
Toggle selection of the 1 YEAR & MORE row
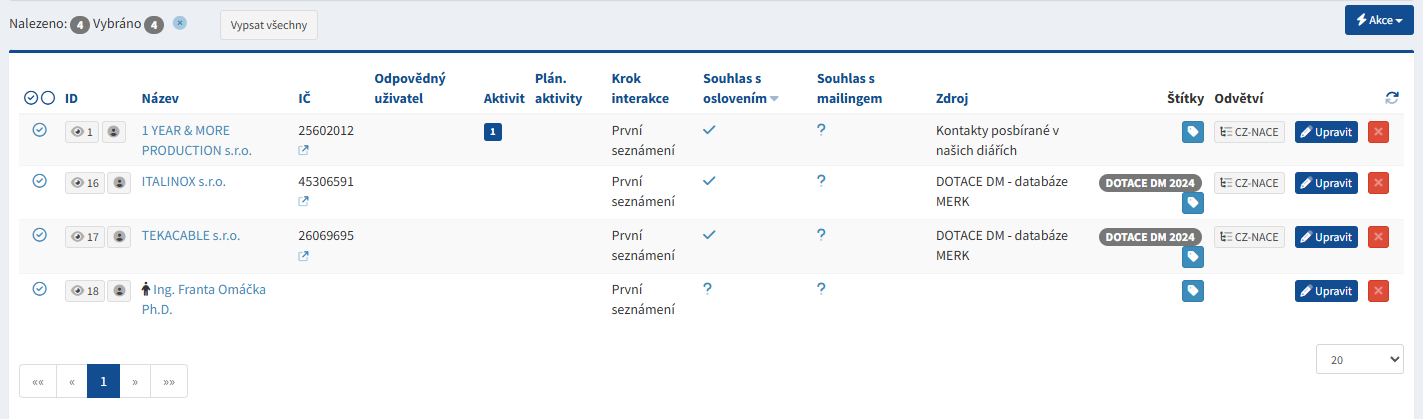tap(40, 129)
